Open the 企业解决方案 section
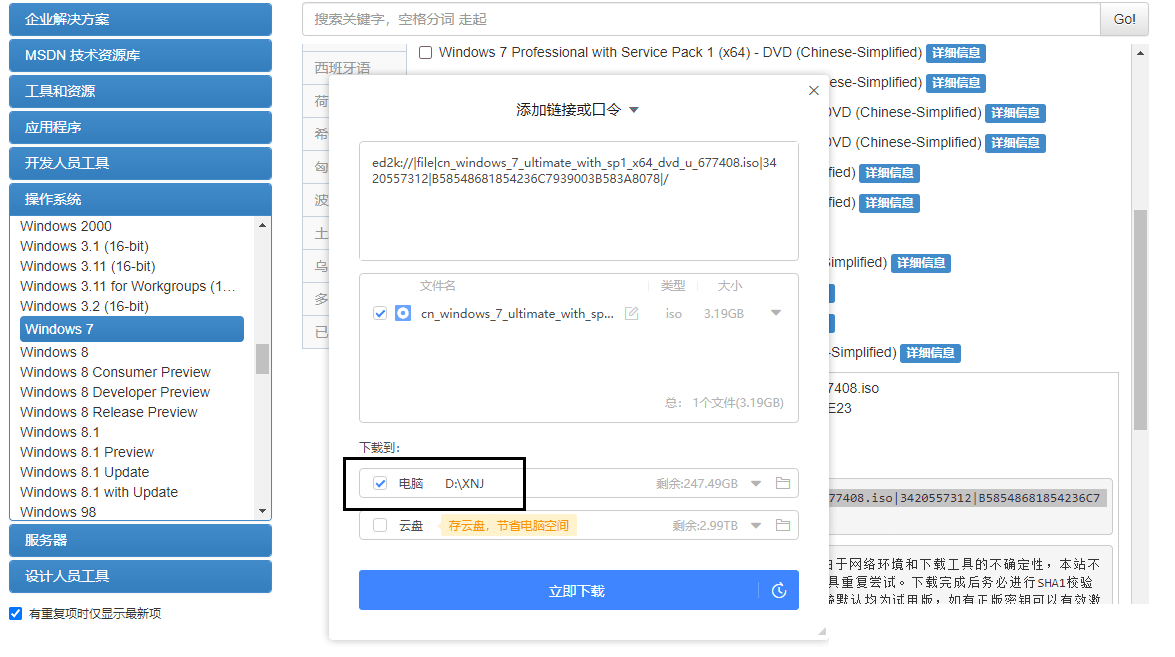The image size is (1175, 657). 140,19
